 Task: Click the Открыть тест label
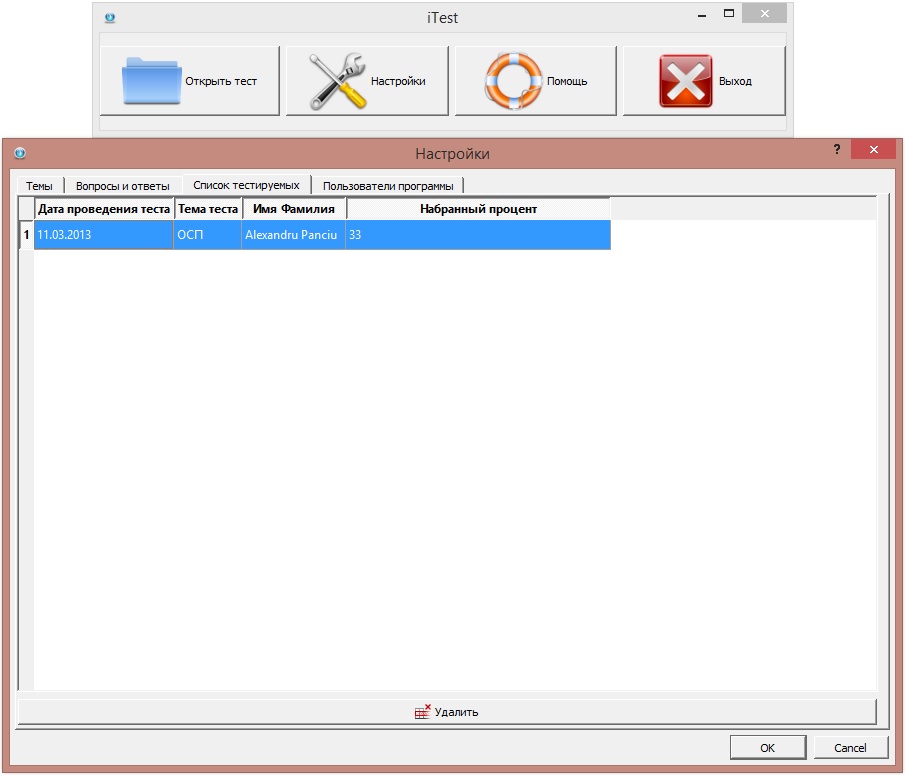(x=221, y=81)
